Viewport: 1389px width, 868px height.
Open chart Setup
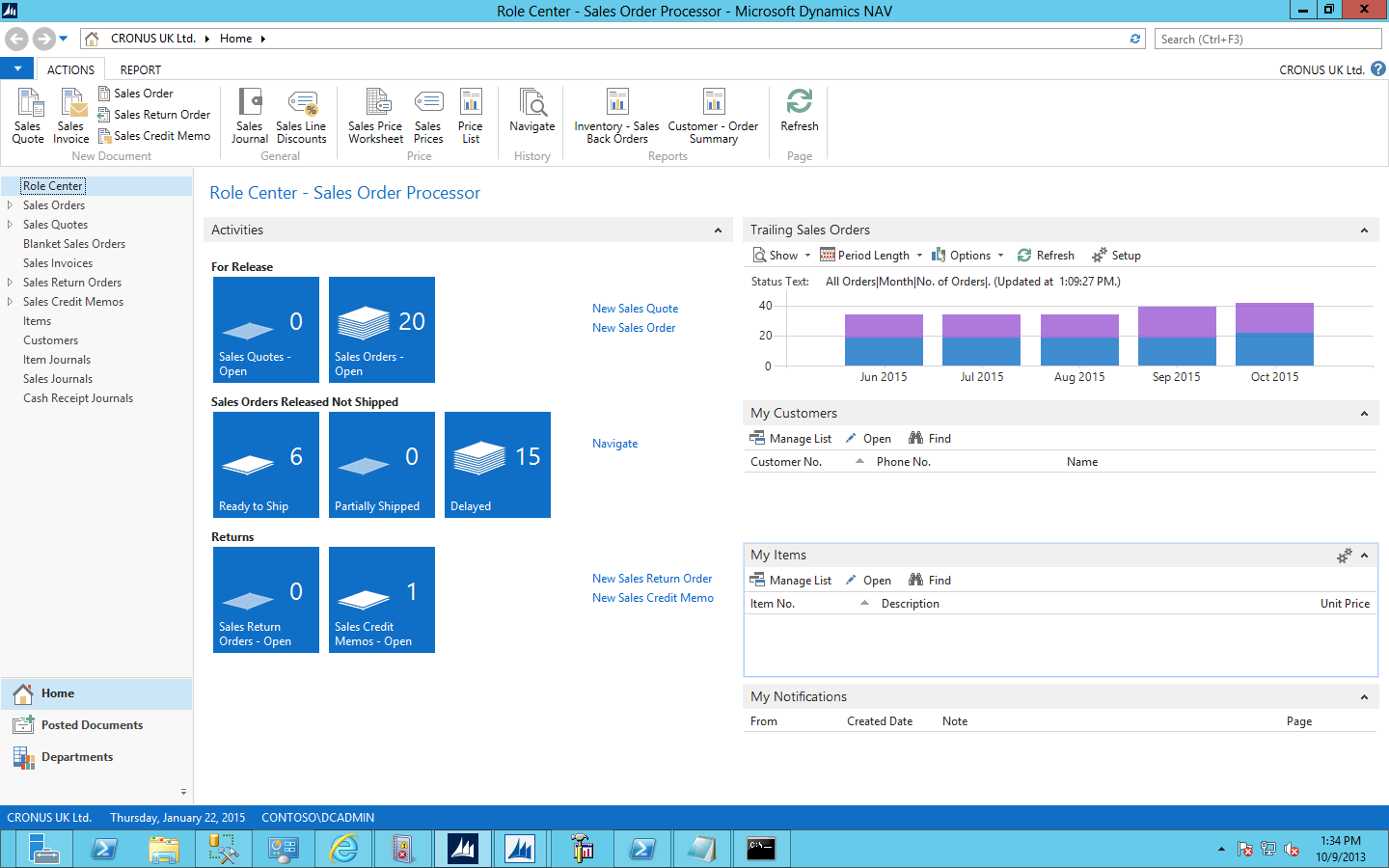pos(1116,256)
